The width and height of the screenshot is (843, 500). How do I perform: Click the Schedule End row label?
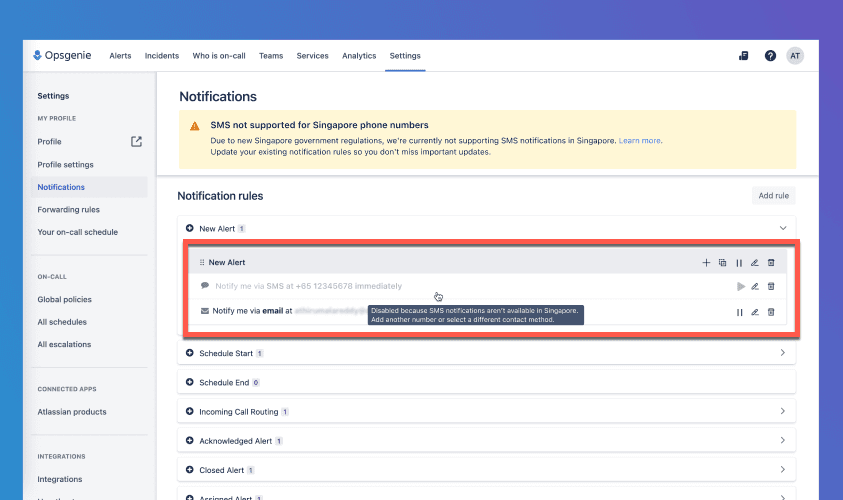224,383
